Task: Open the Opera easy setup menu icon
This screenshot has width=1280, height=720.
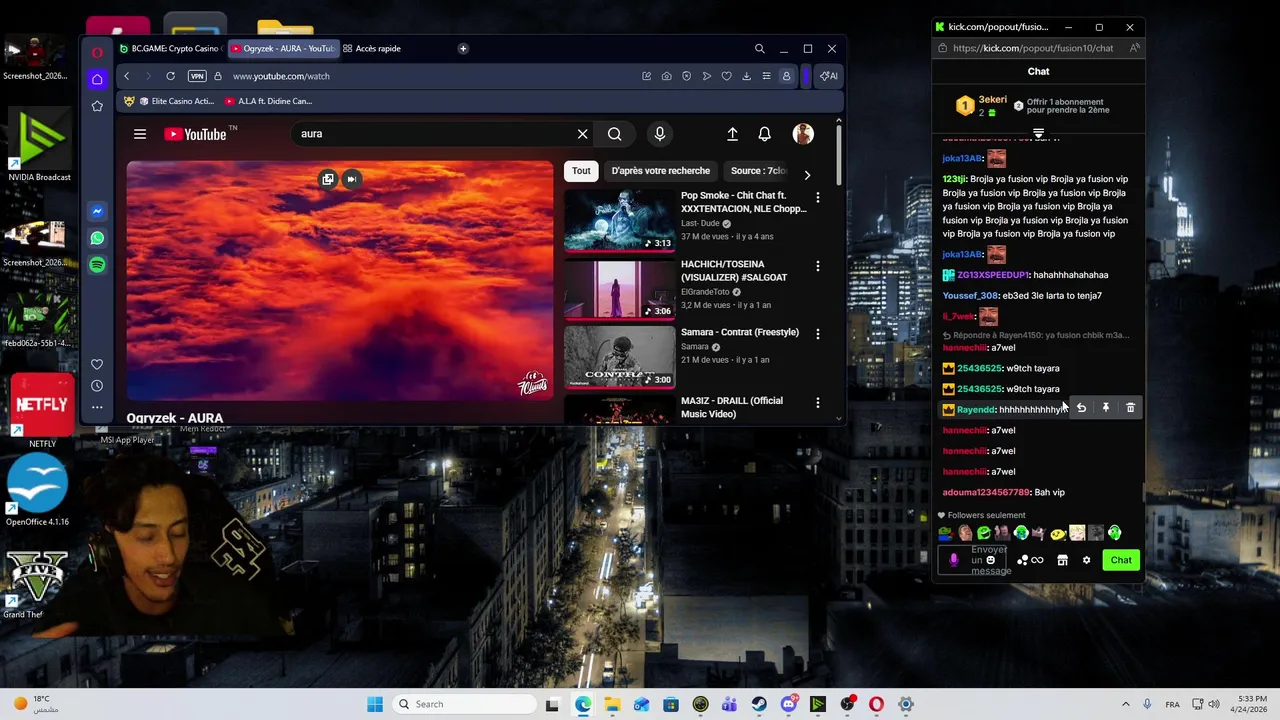Action: 766,76
